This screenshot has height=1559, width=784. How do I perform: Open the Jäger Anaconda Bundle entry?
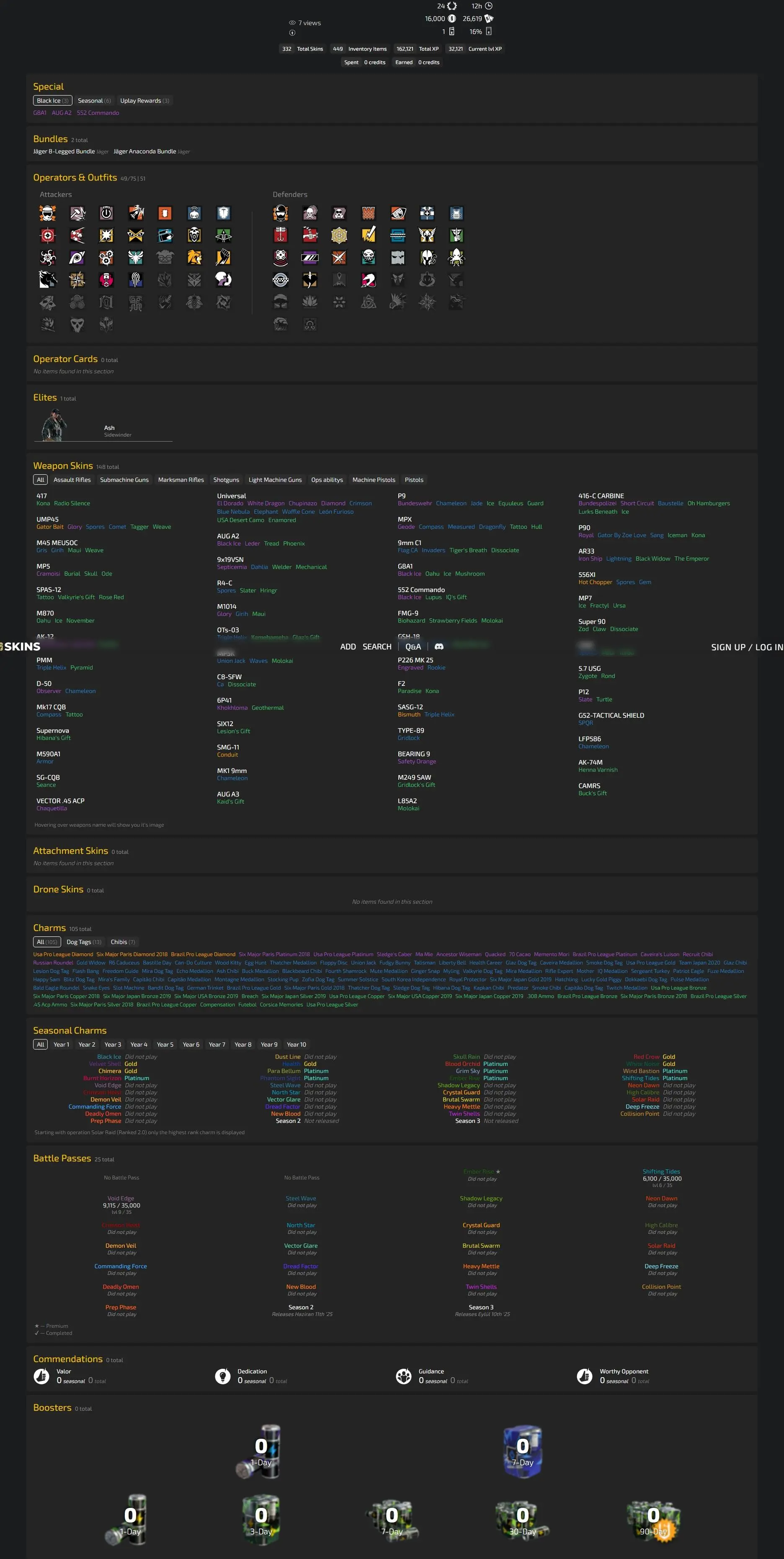(144, 151)
